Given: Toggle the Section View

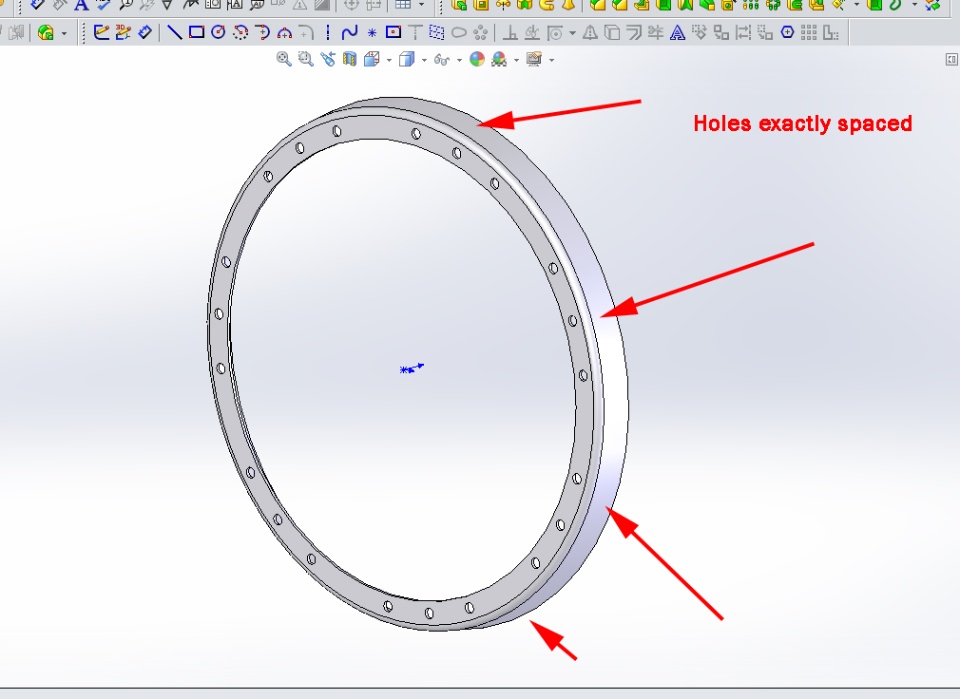Looking at the screenshot, I should tap(350, 59).
